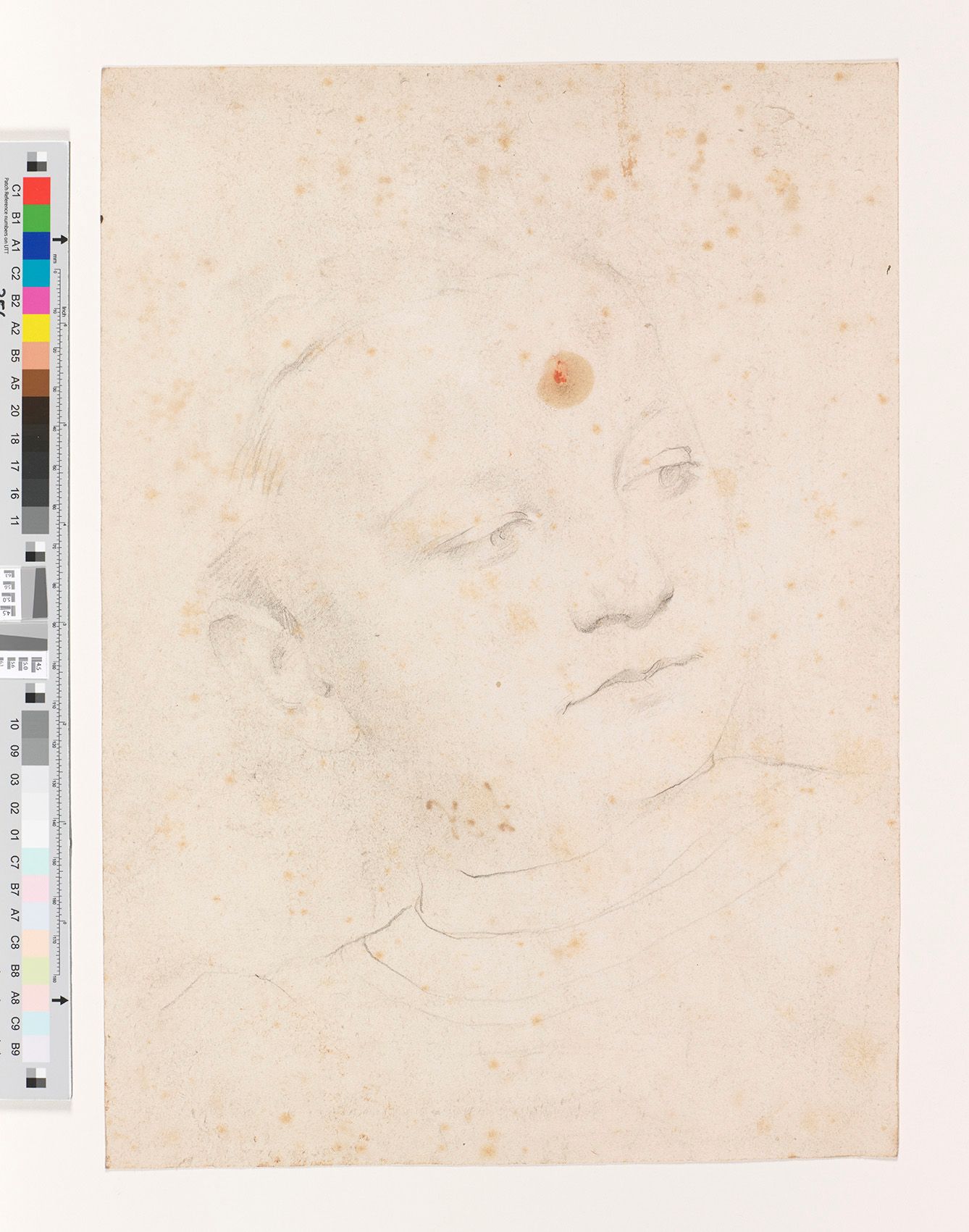
Task: Select the mid-gray patch labeled 11
Action: 36,520
